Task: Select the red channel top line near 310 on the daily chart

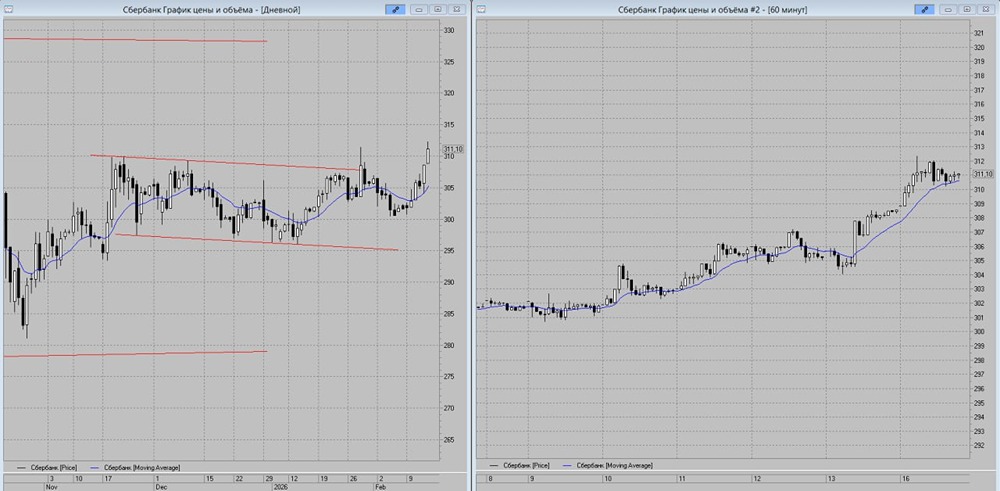Action: (223, 162)
